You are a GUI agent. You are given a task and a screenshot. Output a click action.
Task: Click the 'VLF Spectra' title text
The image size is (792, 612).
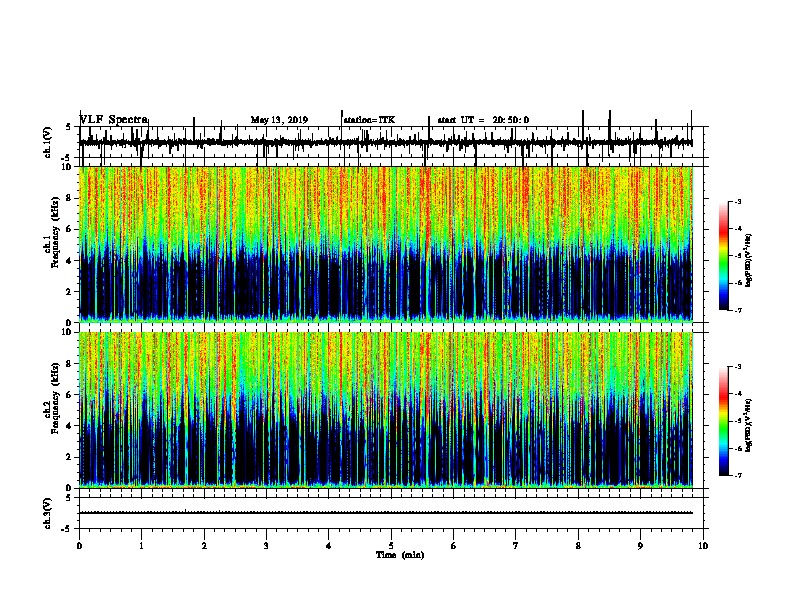click(x=114, y=120)
